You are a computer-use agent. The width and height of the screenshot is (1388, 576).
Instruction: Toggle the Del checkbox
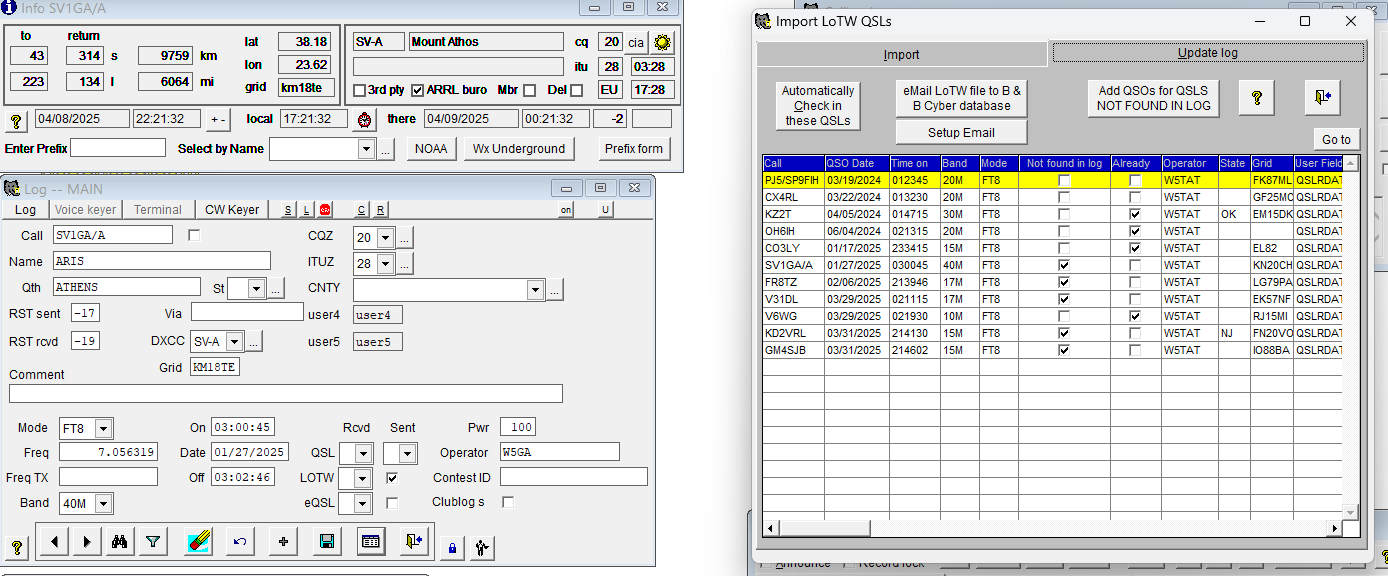click(x=576, y=90)
